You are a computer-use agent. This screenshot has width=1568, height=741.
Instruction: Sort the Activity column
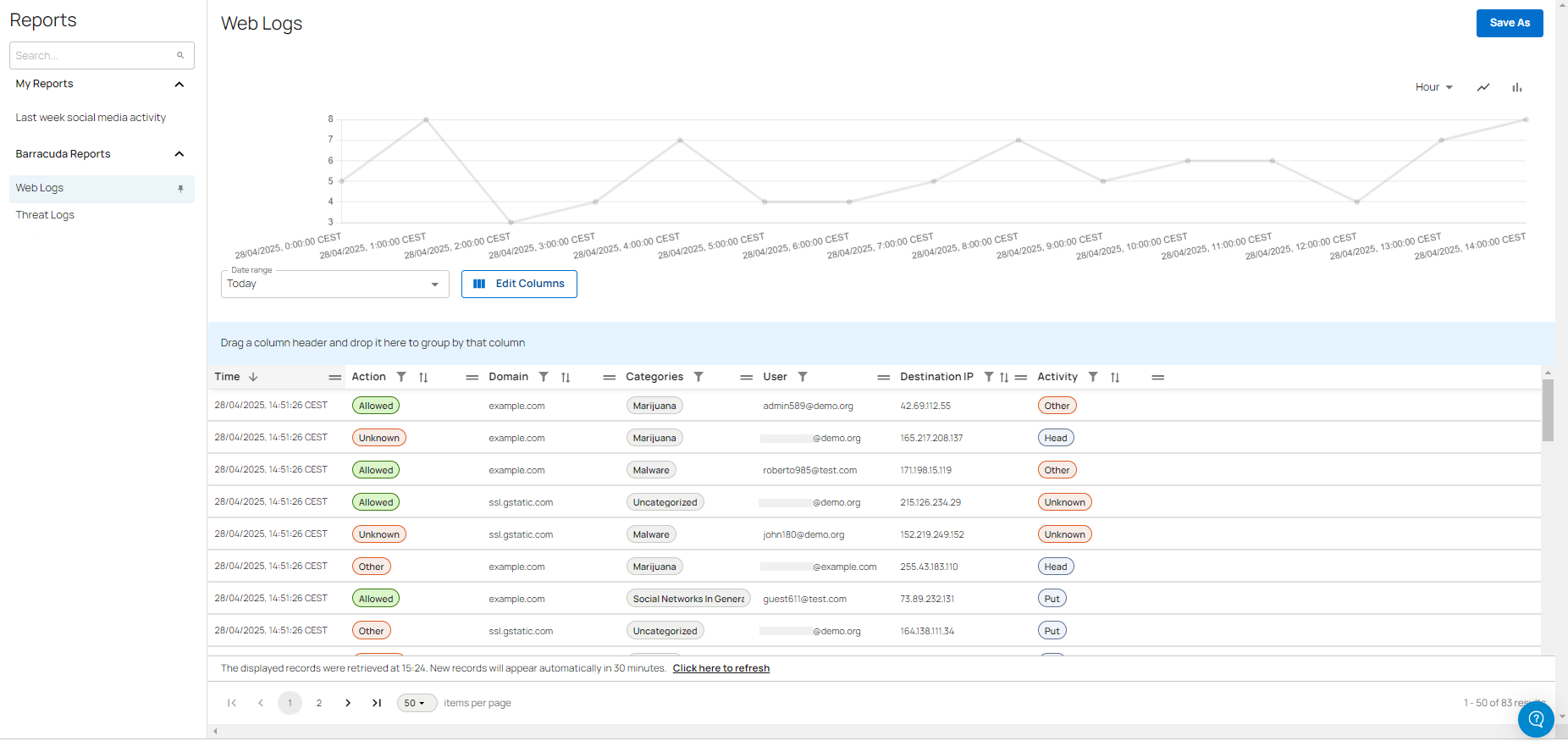(x=1115, y=378)
